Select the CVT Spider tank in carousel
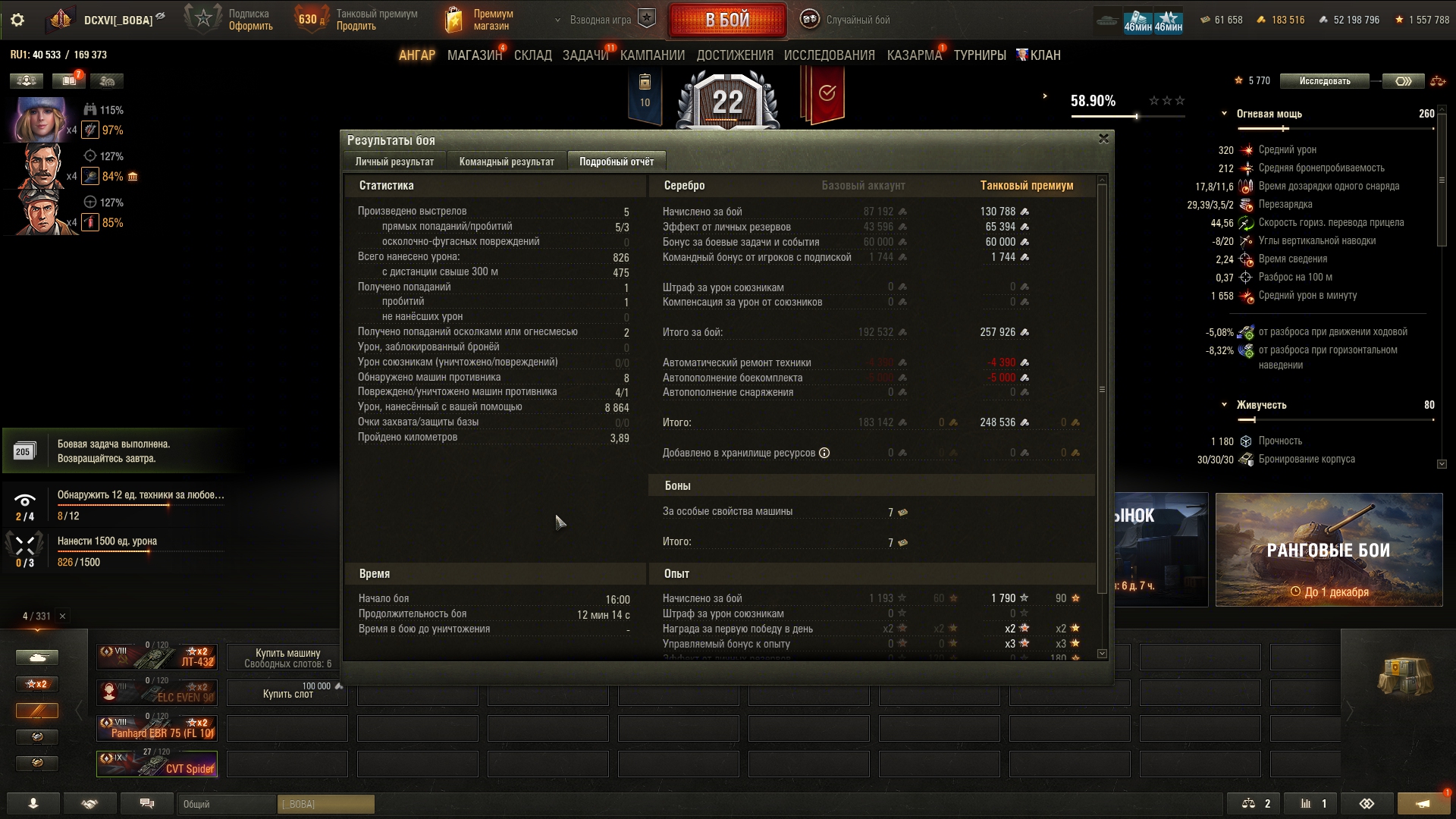Image resolution: width=1456 pixels, height=819 pixels. (x=157, y=764)
